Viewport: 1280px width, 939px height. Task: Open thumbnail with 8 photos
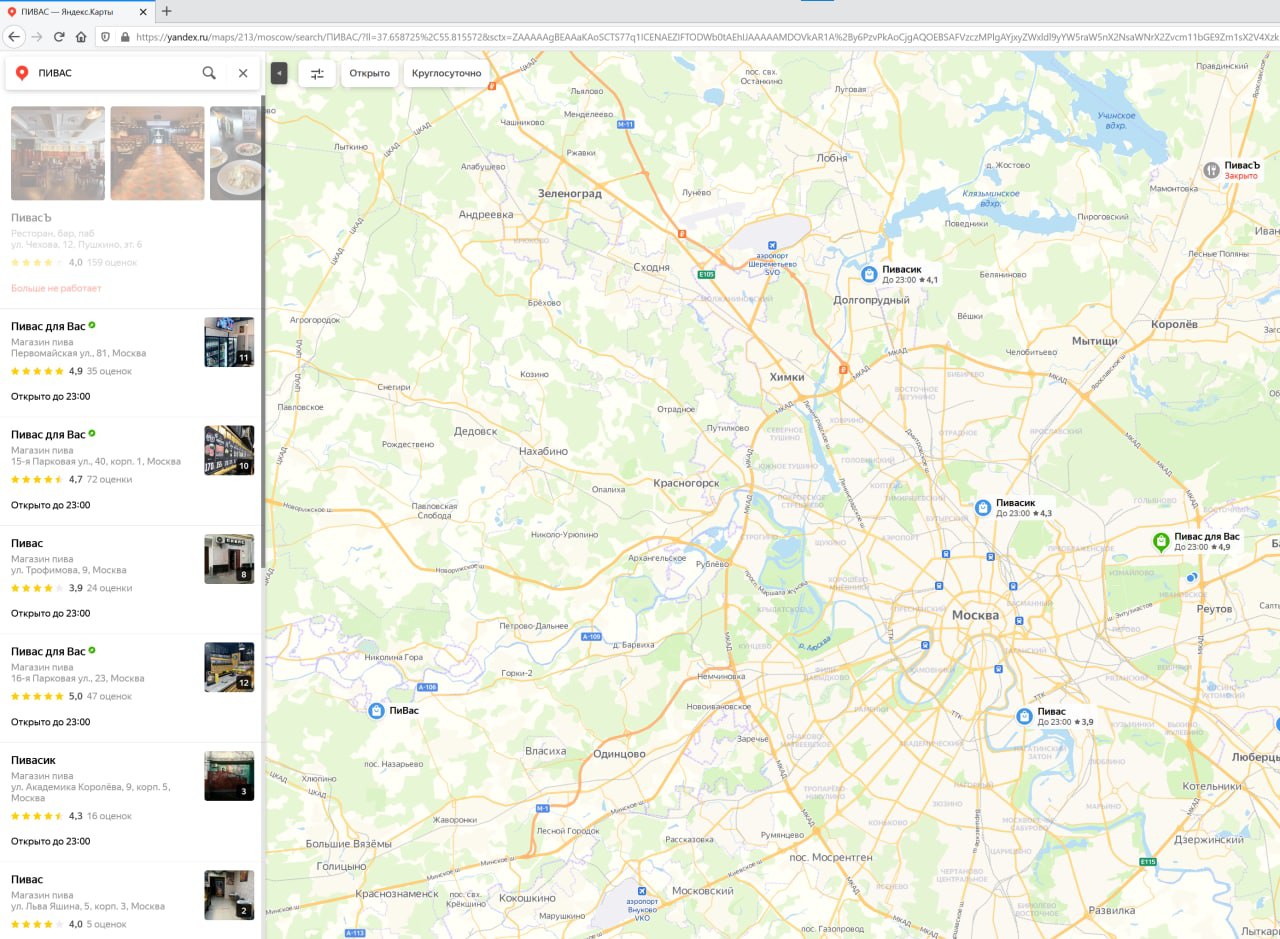pyautogui.click(x=229, y=559)
